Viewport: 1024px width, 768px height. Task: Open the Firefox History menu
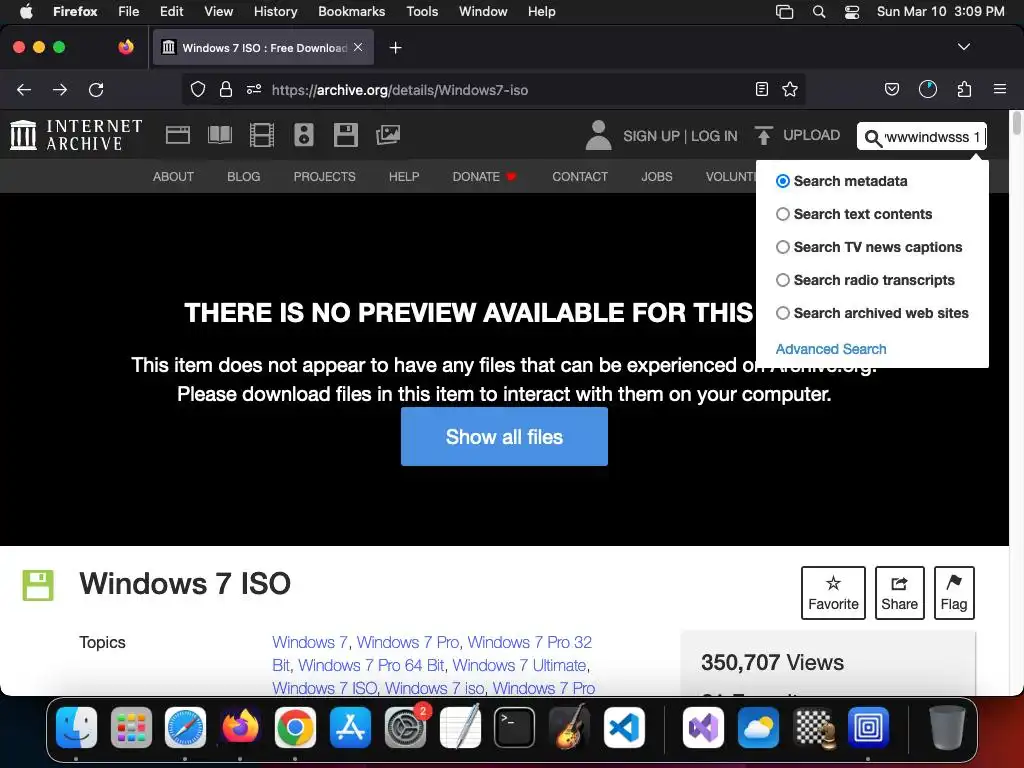click(275, 12)
